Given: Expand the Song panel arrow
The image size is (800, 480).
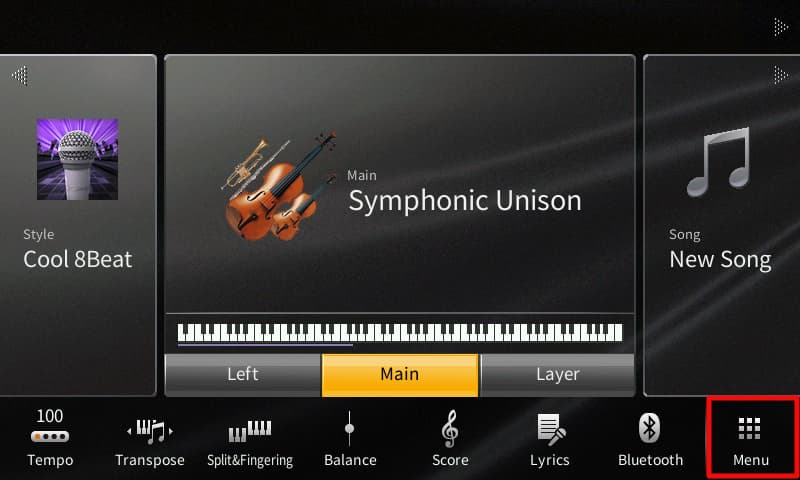Looking at the screenshot, I should click(781, 75).
